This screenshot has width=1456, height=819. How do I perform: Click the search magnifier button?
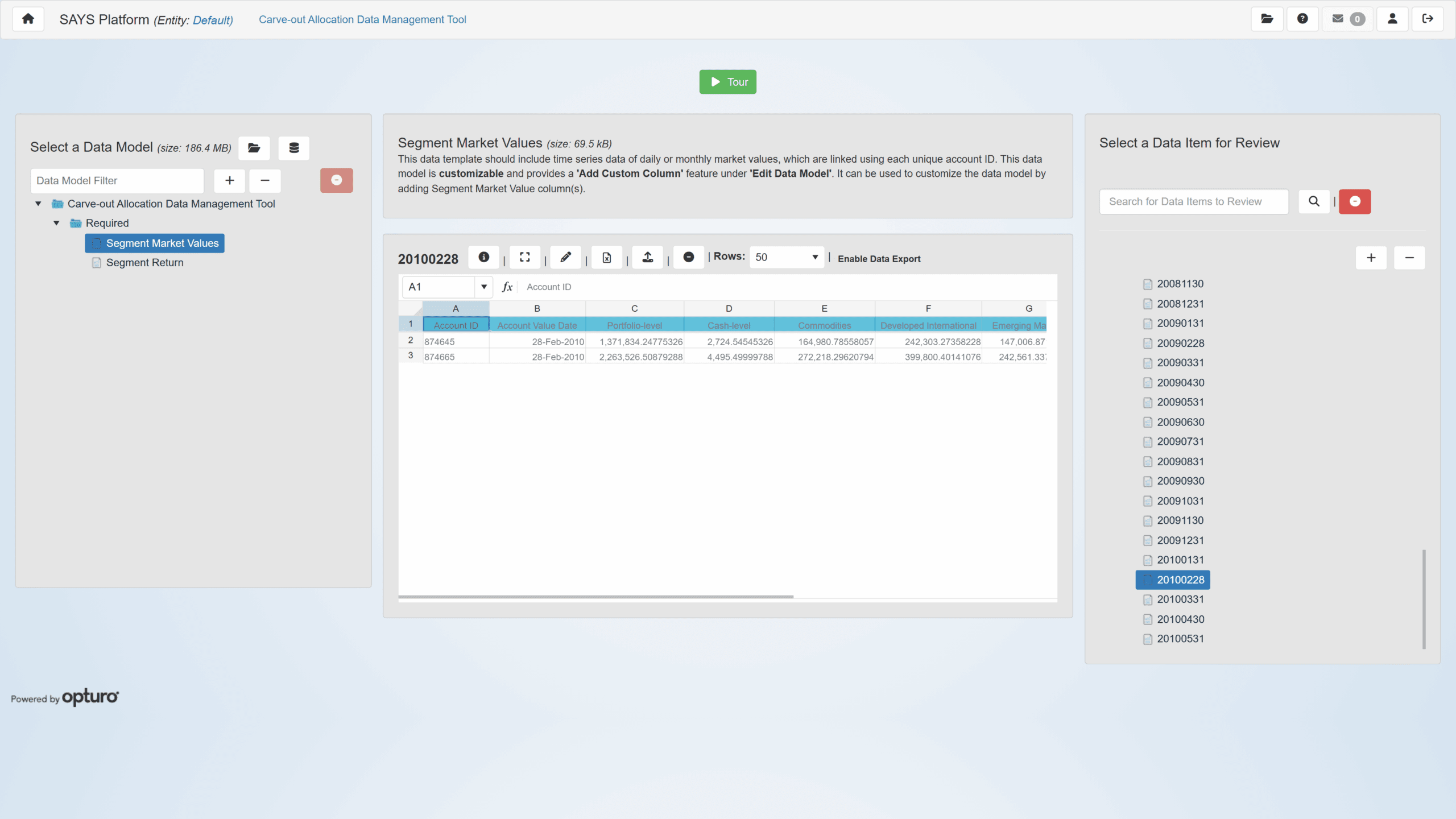pyautogui.click(x=1314, y=201)
